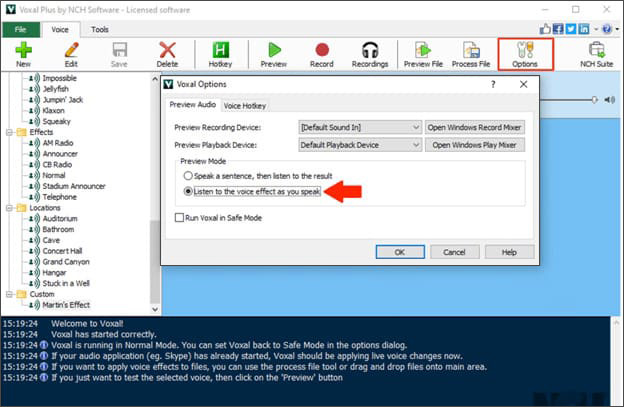Select Jumpin' Jack voice
Screen dimensions: 624x407
pyautogui.click(x=63, y=99)
